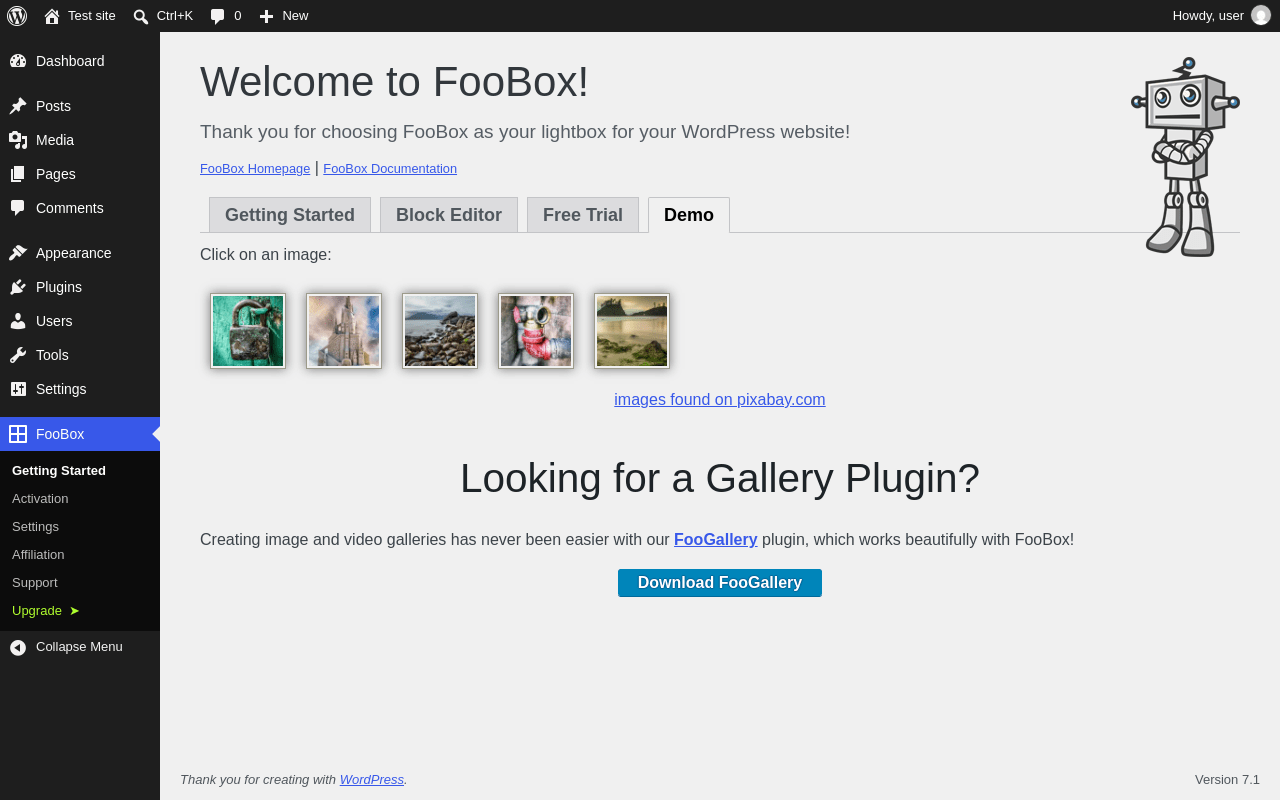Open the FooBox Documentation link
Screen dimensions: 1280x800
pos(390,169)
